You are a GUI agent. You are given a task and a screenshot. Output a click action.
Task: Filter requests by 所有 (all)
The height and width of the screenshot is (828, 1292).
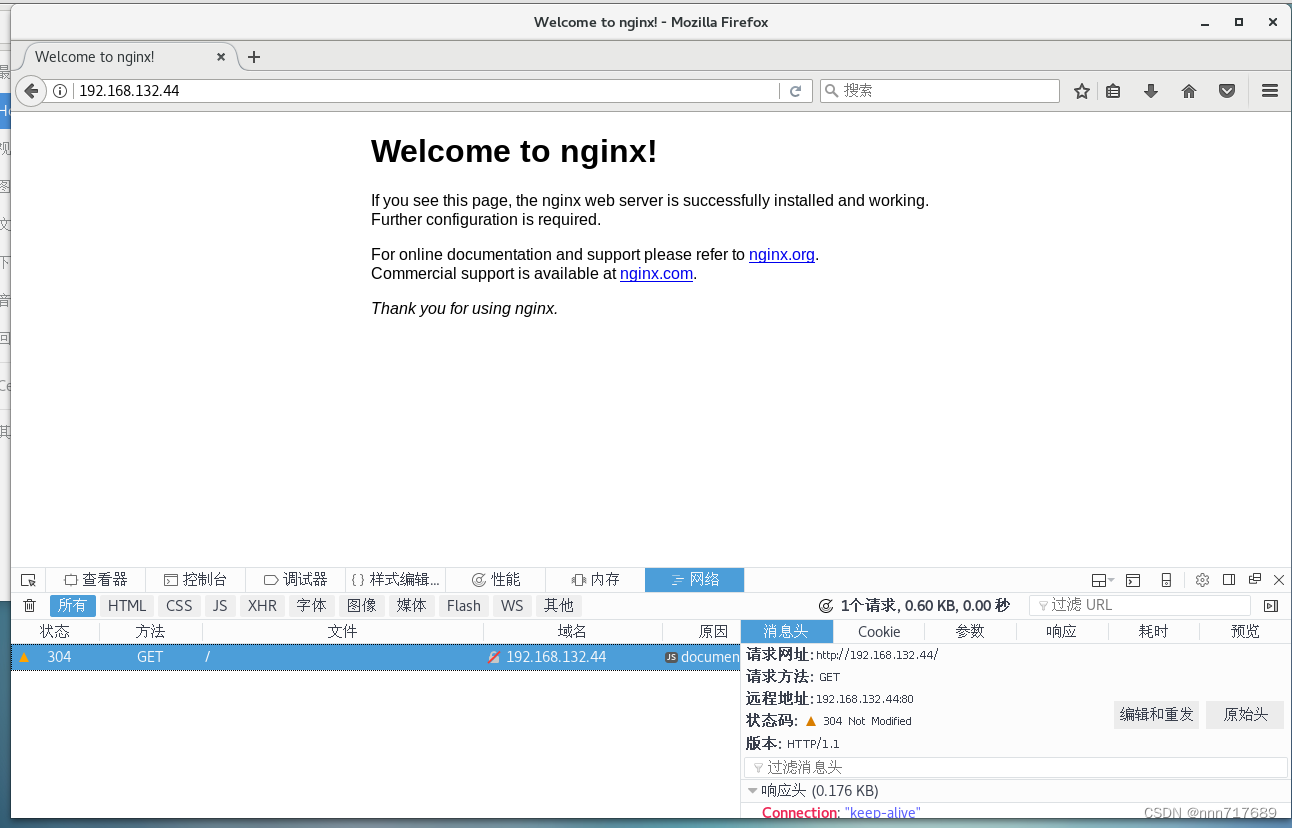(72, 606)
